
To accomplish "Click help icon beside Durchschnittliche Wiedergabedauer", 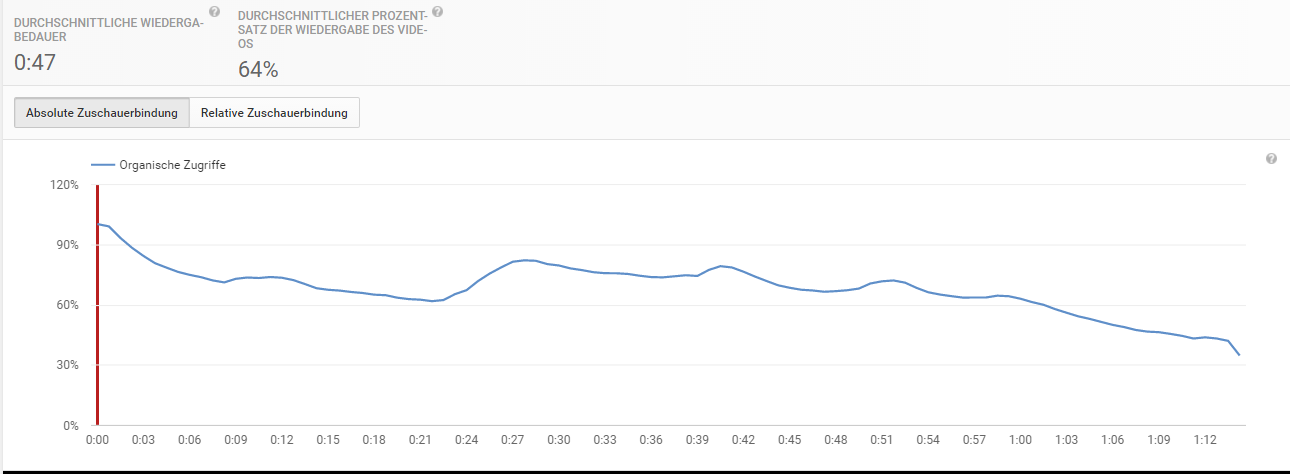I will click(214, 12).
